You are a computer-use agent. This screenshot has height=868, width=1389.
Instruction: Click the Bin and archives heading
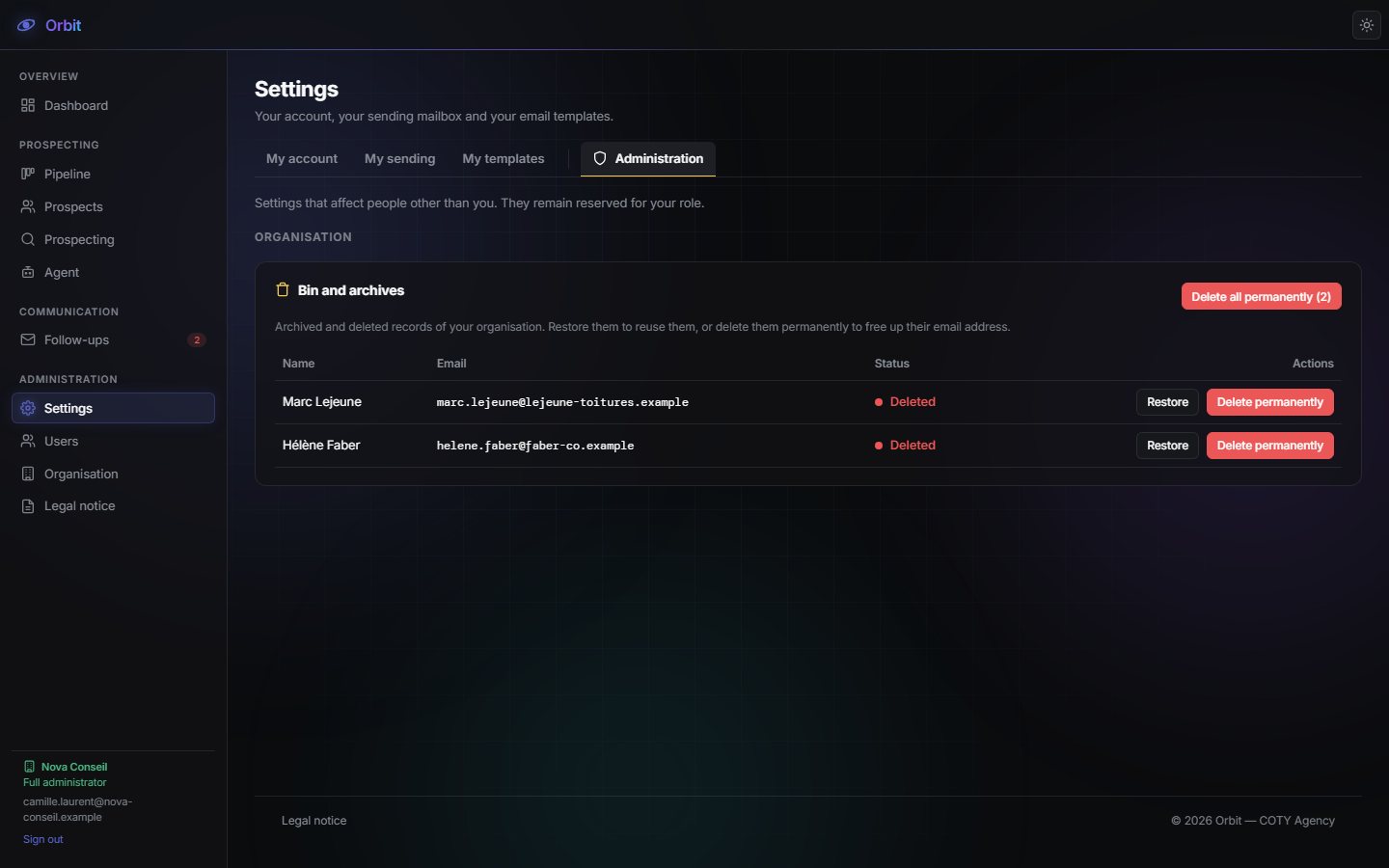coord(351,290)
